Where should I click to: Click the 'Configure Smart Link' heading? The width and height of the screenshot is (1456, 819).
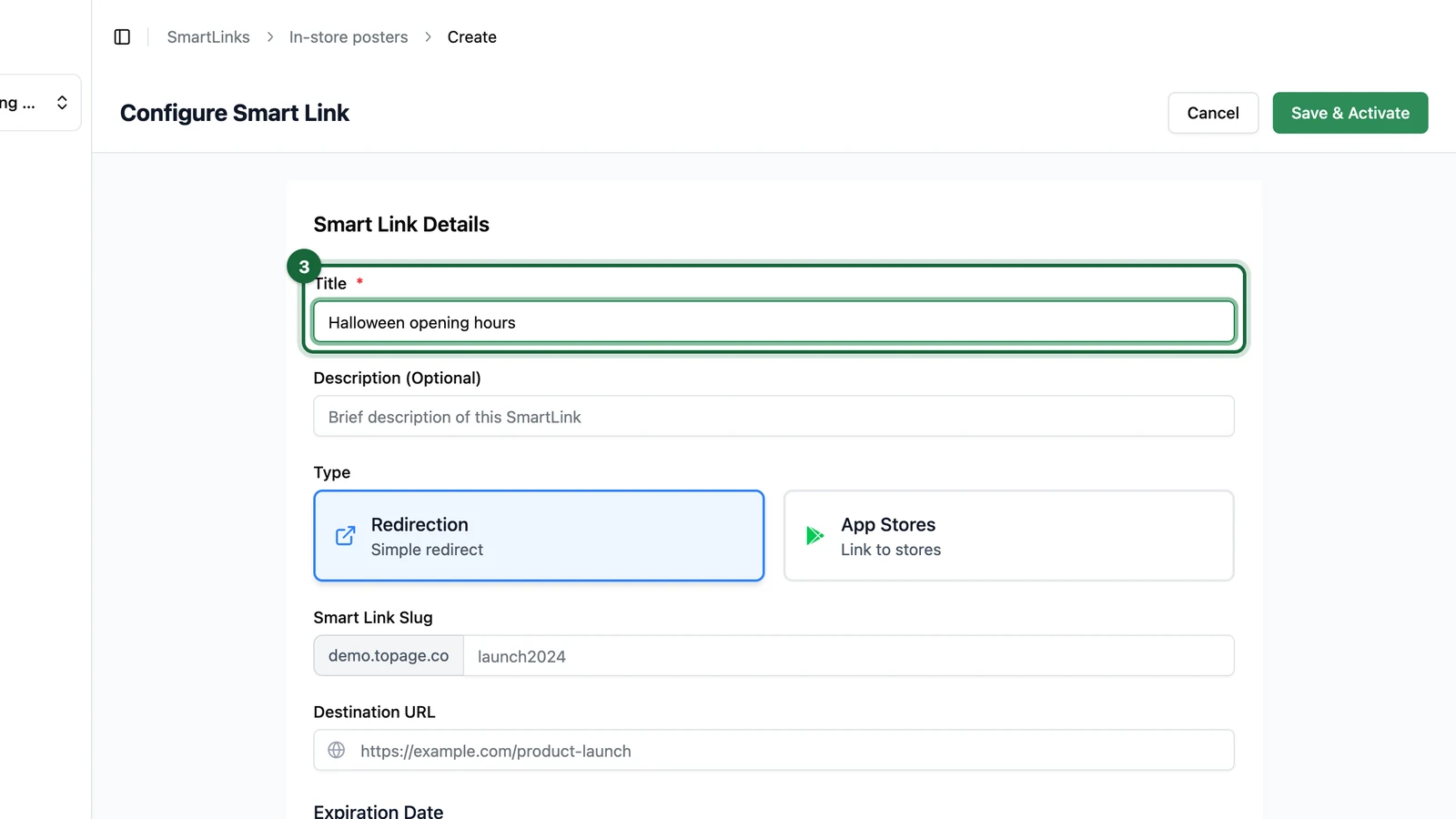[235, 113]
